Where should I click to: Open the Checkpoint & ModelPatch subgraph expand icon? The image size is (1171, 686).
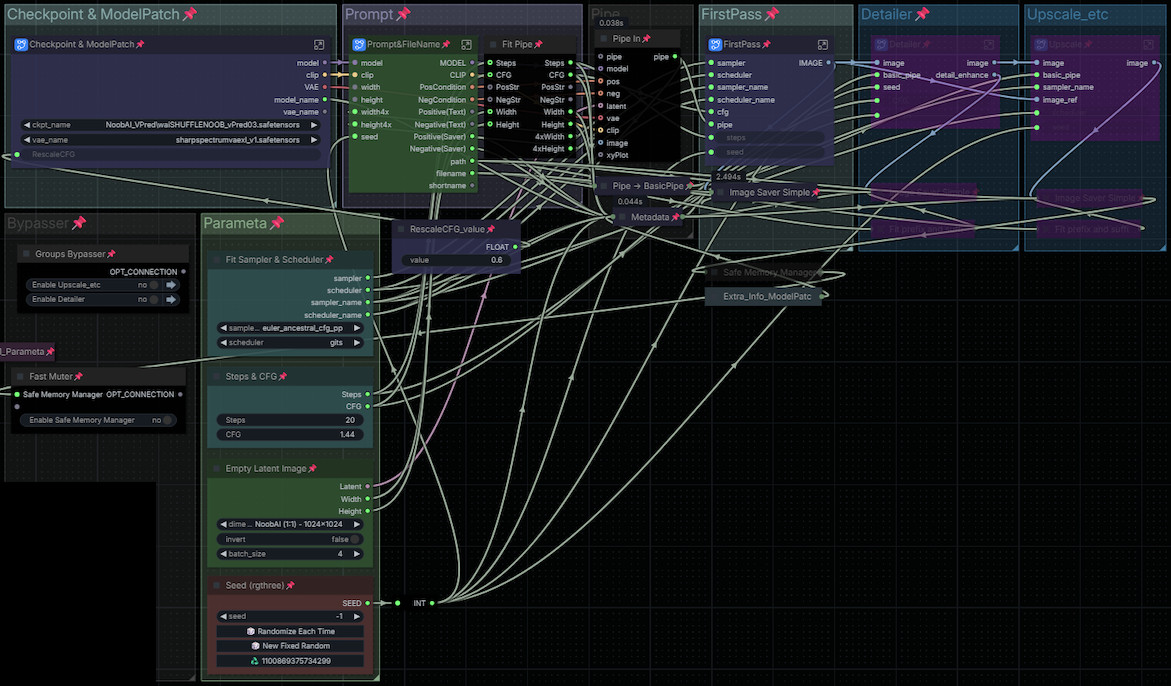pyautogui.click(x=318, y=45)
